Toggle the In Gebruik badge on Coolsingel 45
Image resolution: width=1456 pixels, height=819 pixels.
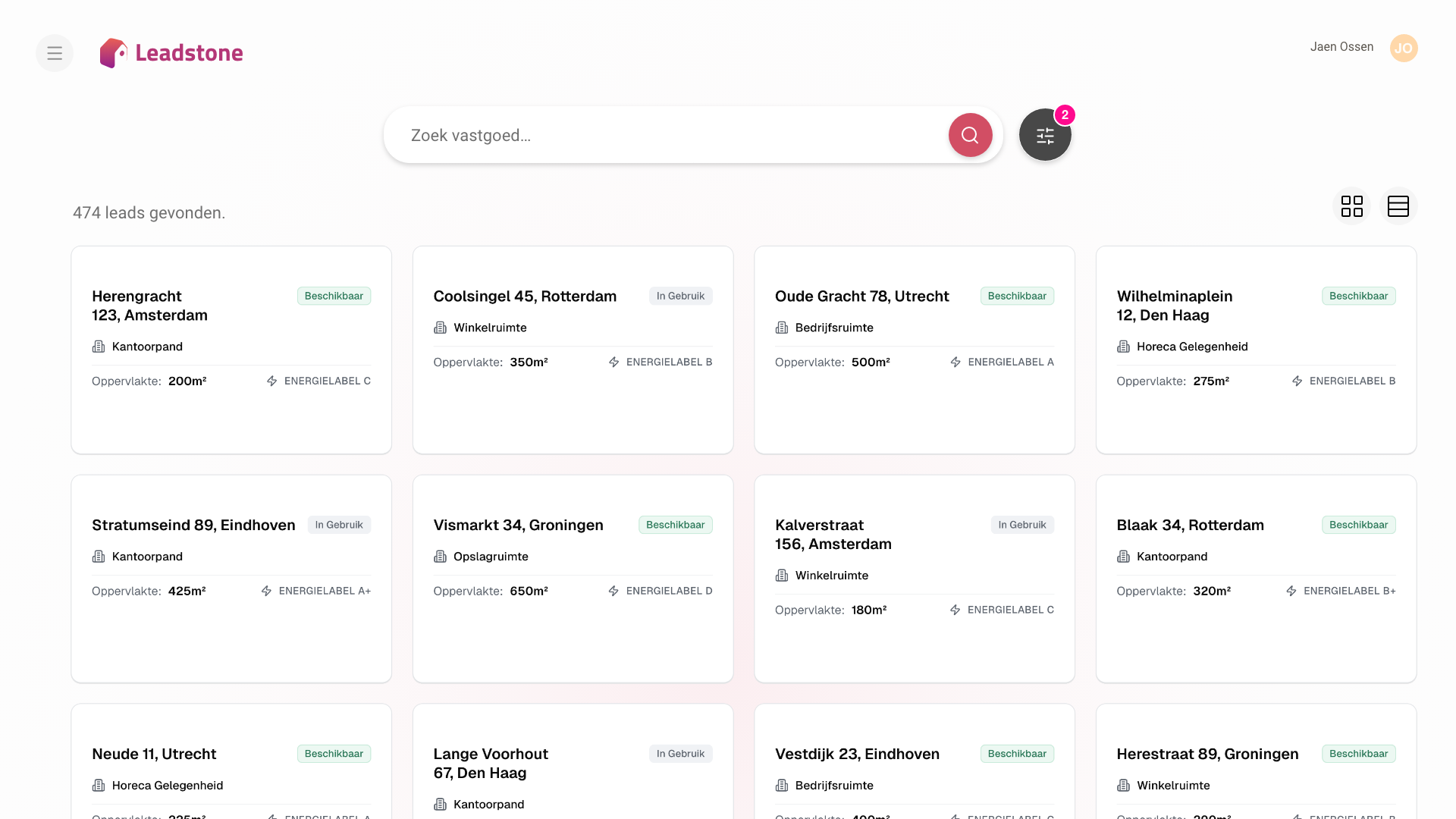click(680, 296)
